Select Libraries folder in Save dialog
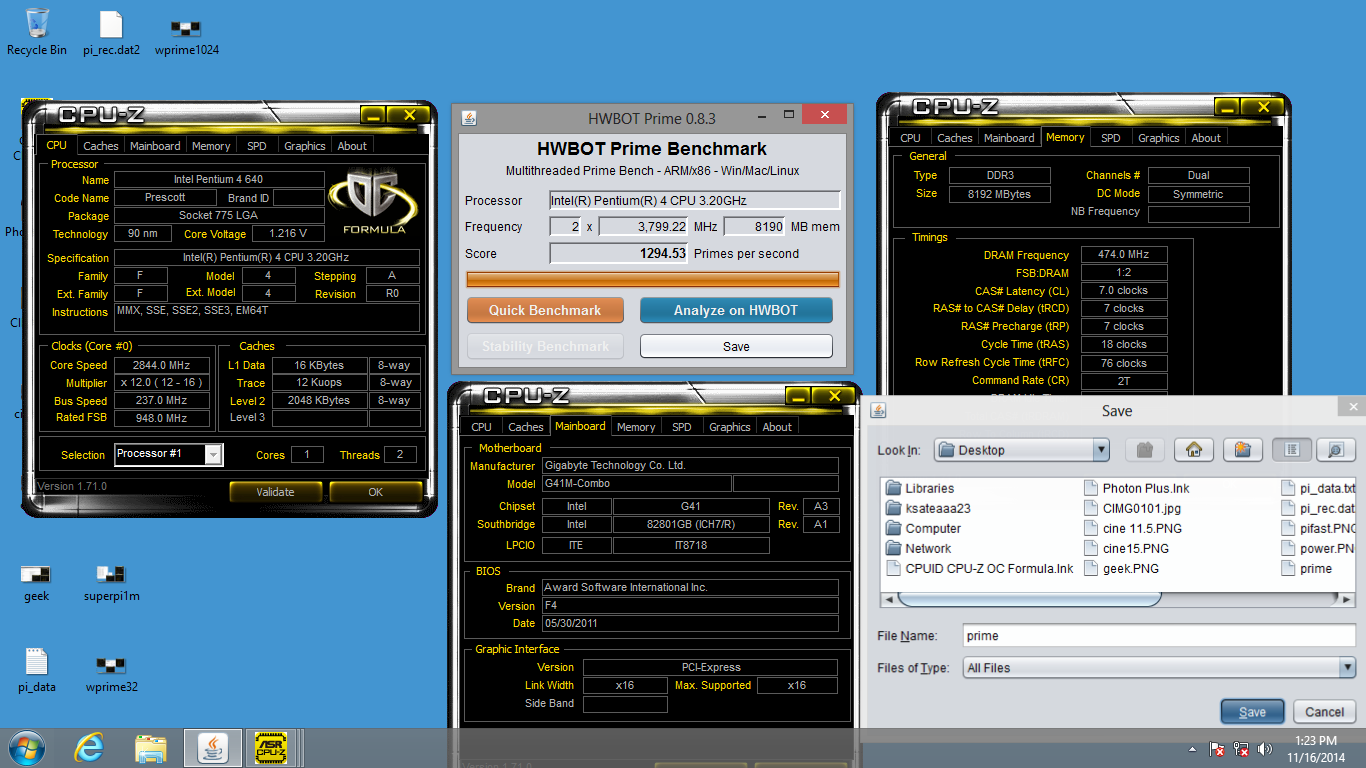Viewport: 1366px width, 768px height. [x=920, y=488]
